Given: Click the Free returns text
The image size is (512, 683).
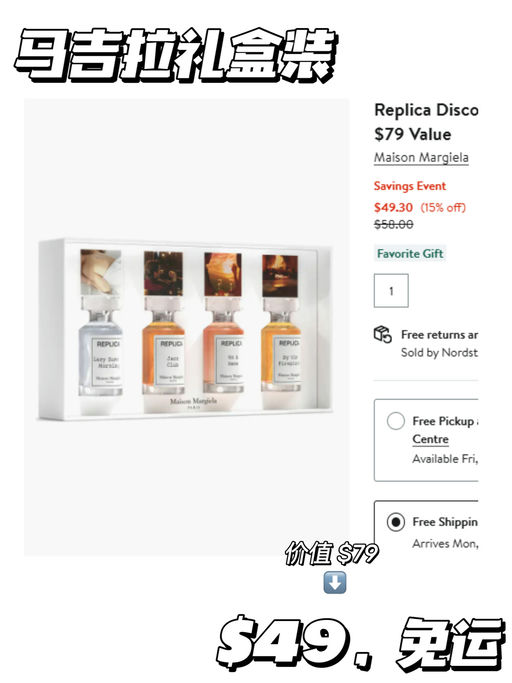Looking at the screenshot, I should click(x=440, y=335).
